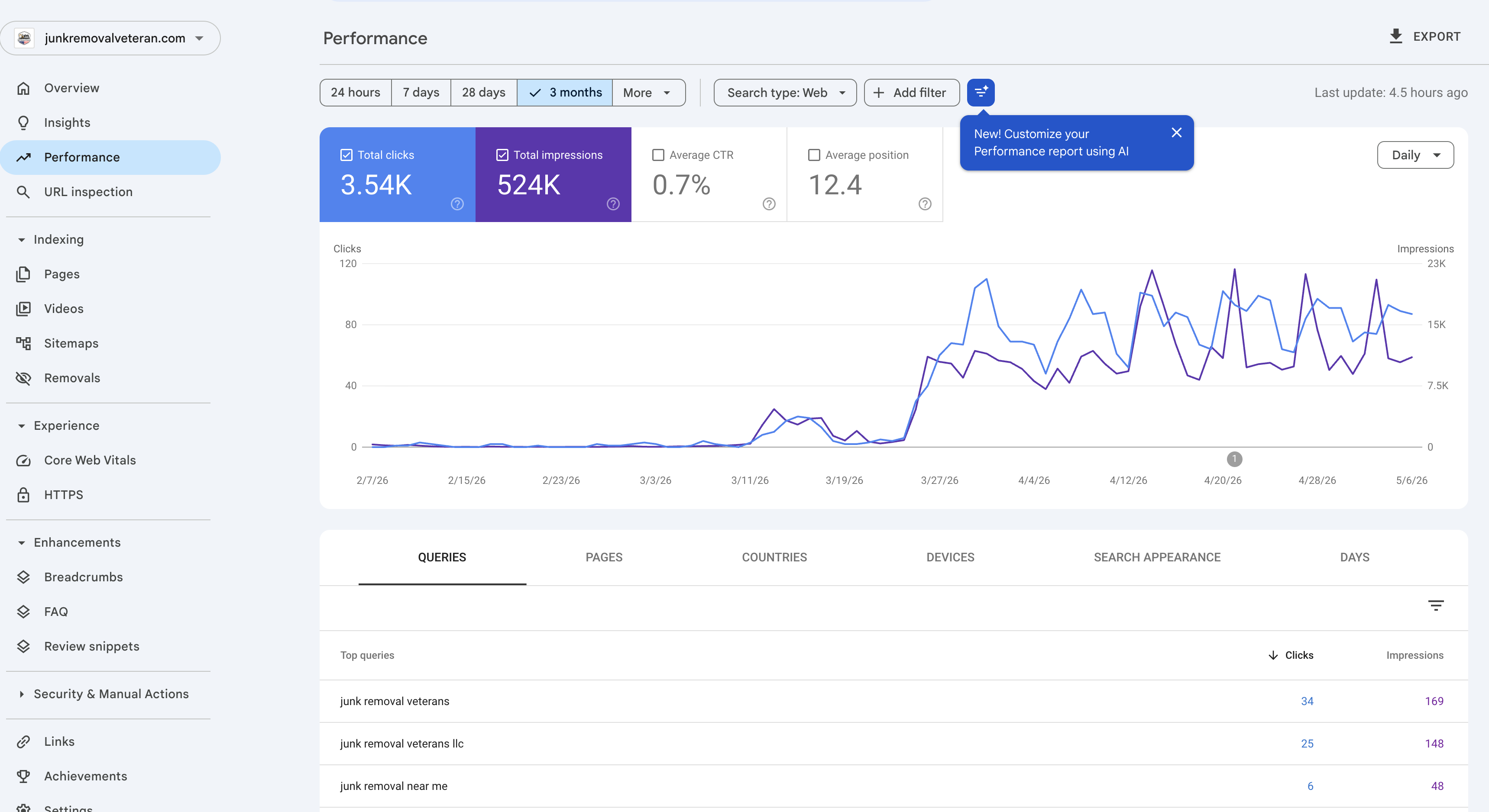
Task: Switch to the Pages tab
Action: (604, 557)
